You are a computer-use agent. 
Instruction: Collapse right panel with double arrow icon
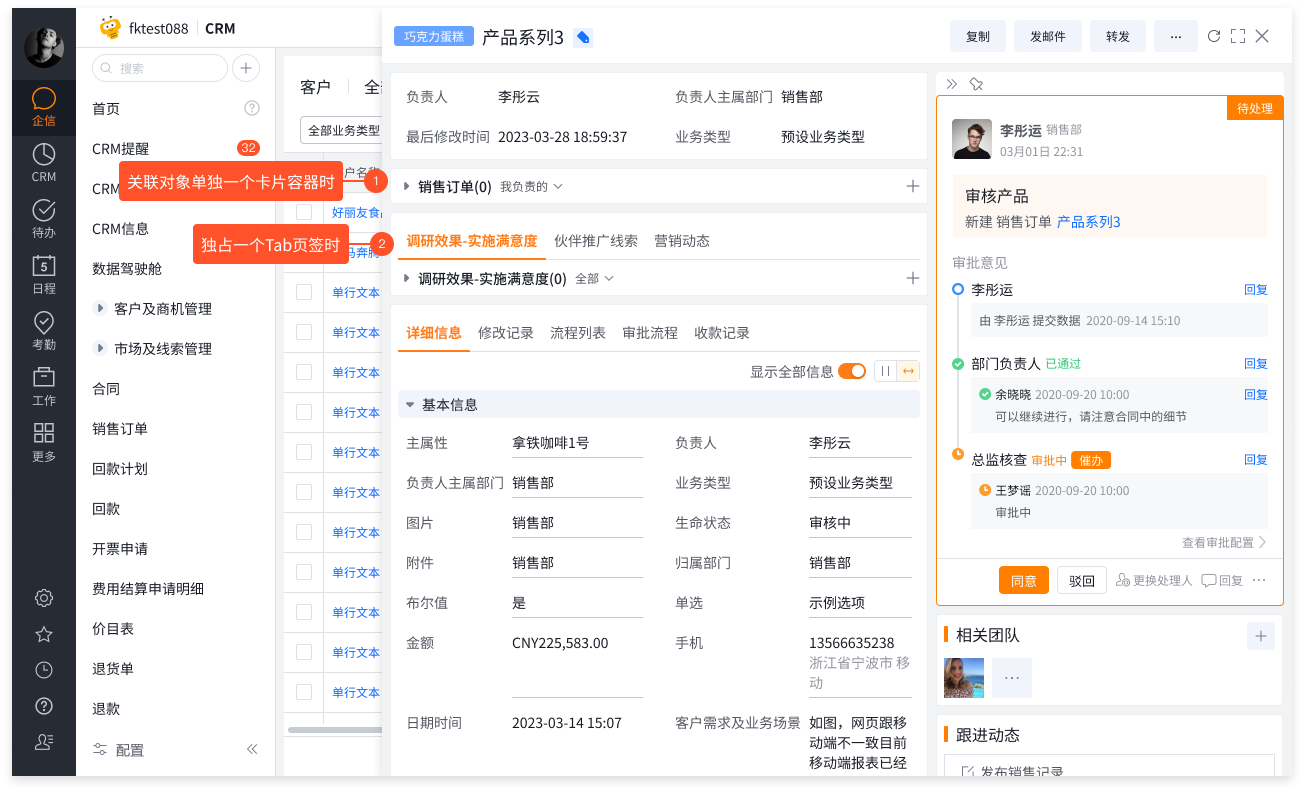point(952,84)
